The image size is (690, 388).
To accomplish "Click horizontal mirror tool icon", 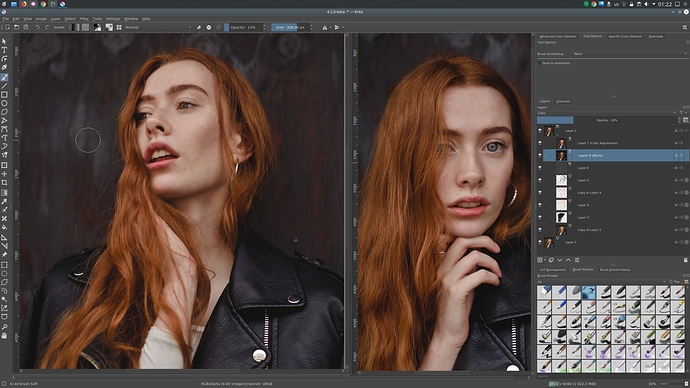I will pos(325,27).
